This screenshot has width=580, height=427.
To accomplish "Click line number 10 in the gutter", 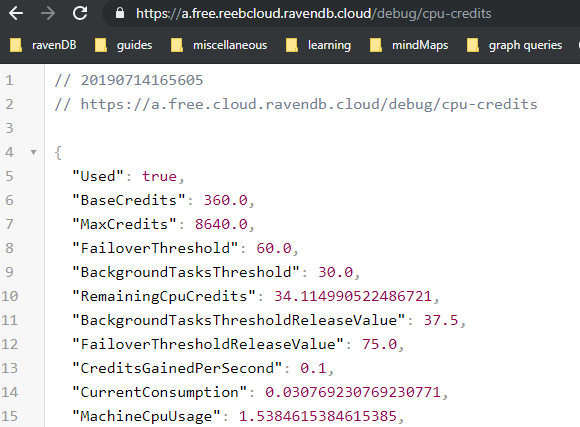I will pyautogui.click(x=10, y=296).
